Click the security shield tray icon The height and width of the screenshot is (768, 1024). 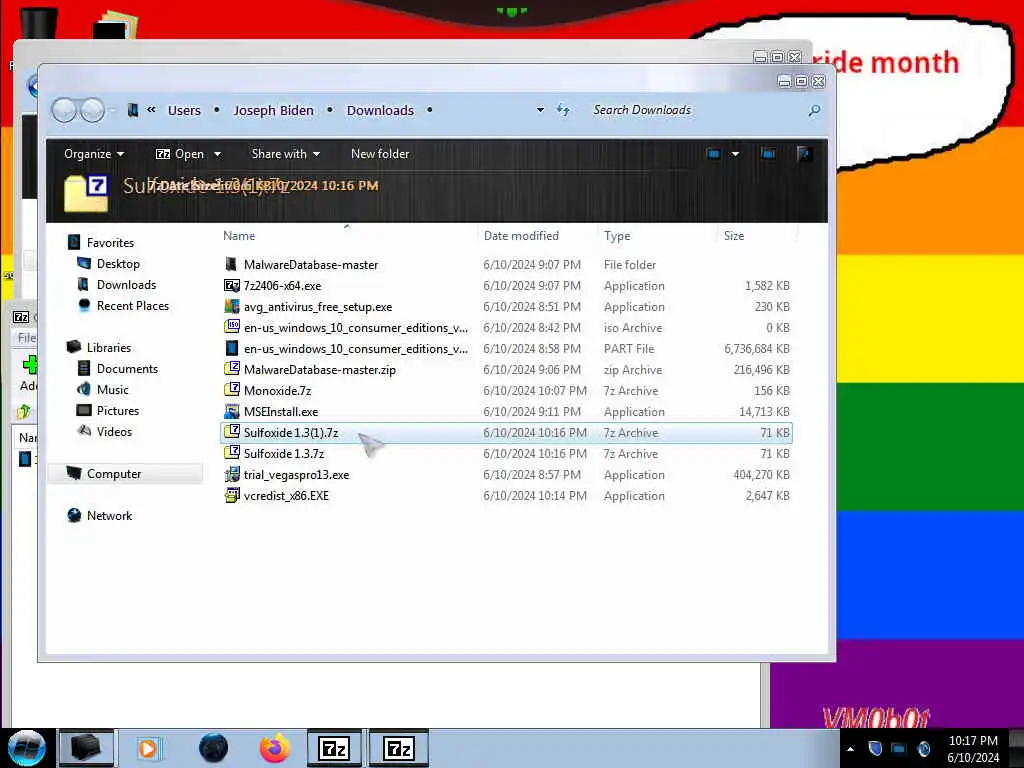pos(875,748)
